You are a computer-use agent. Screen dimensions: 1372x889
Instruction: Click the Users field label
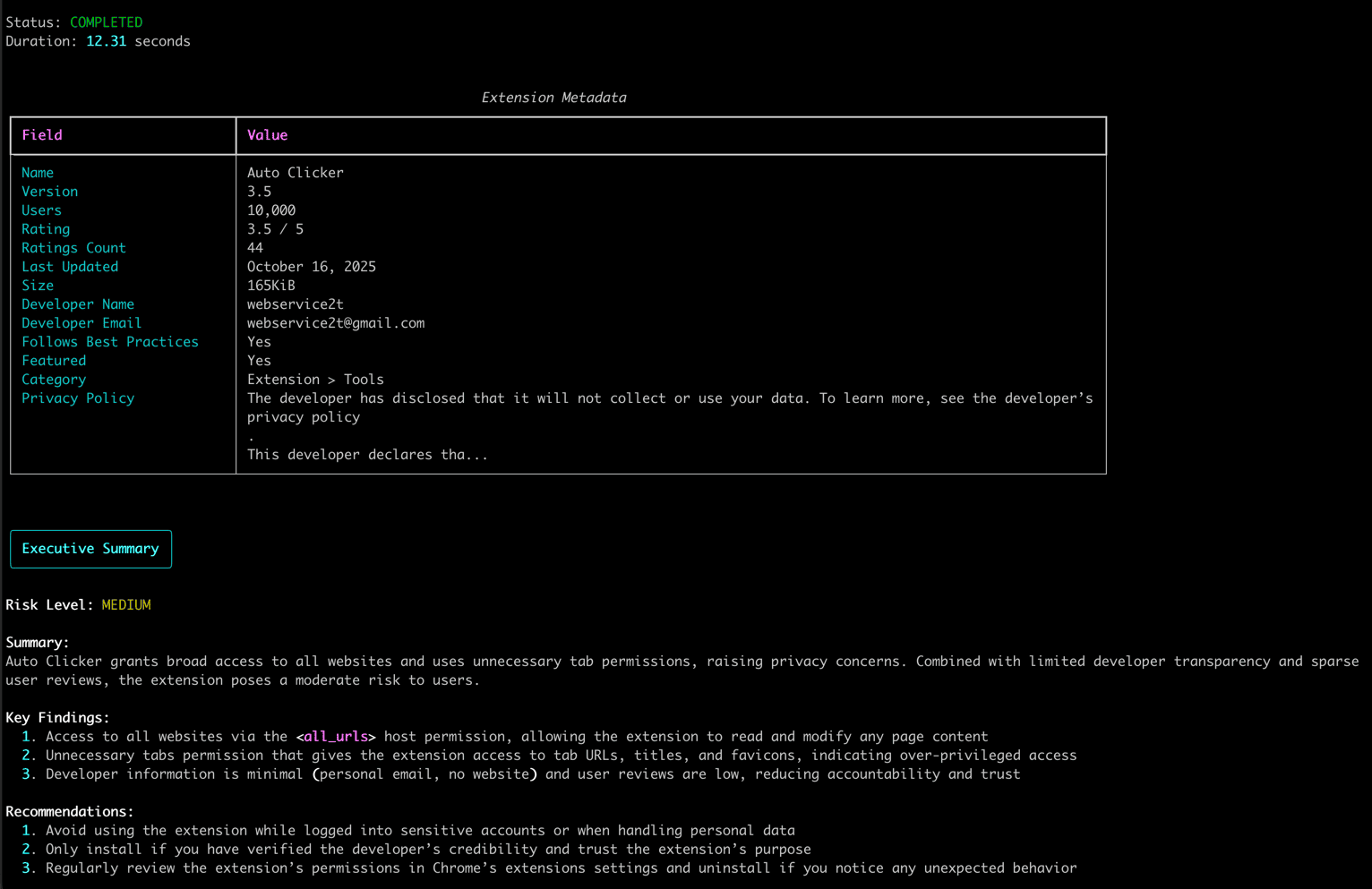point(41,210)
